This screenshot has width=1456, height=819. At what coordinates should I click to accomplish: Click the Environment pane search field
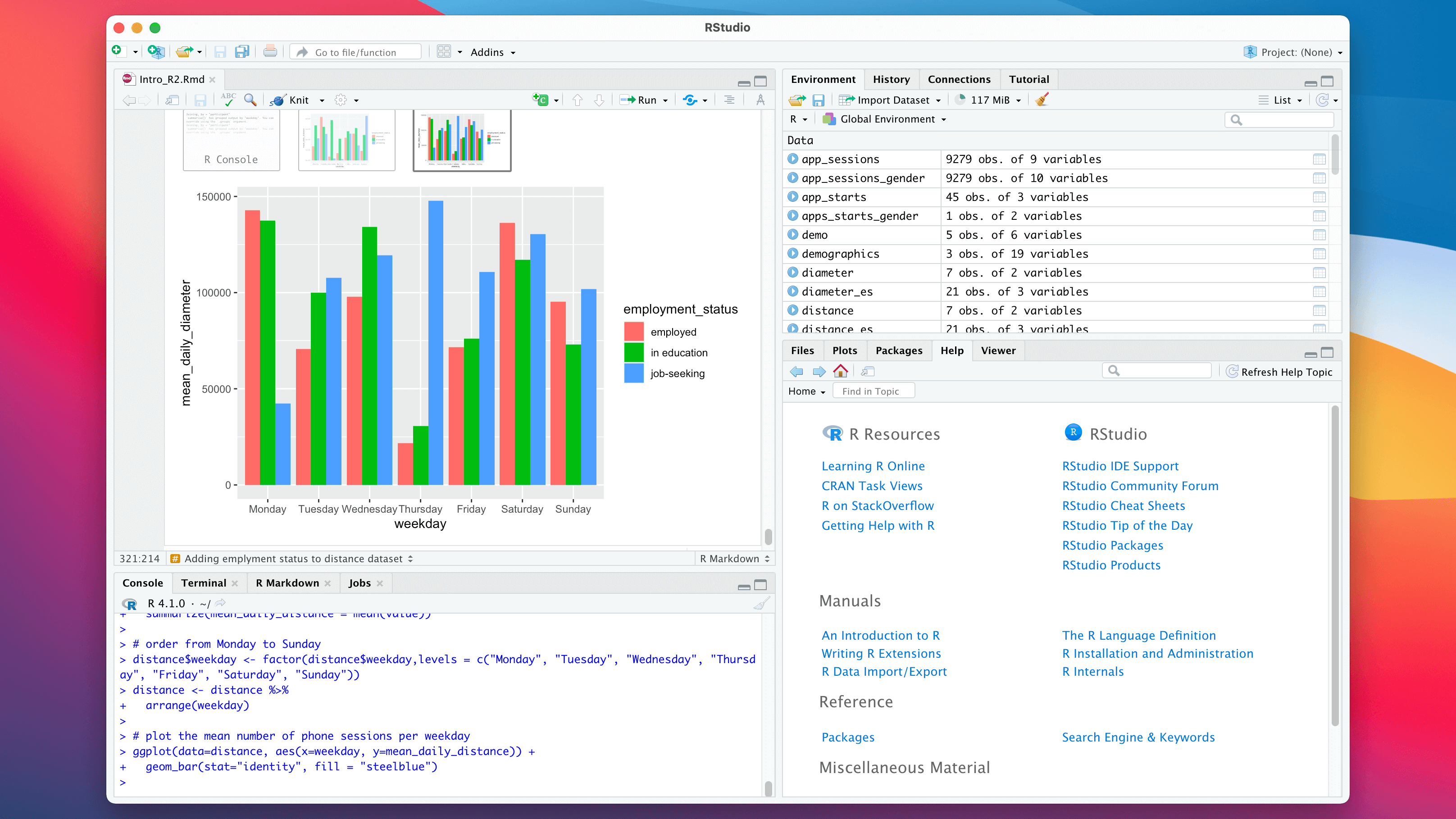(1279, 120)
